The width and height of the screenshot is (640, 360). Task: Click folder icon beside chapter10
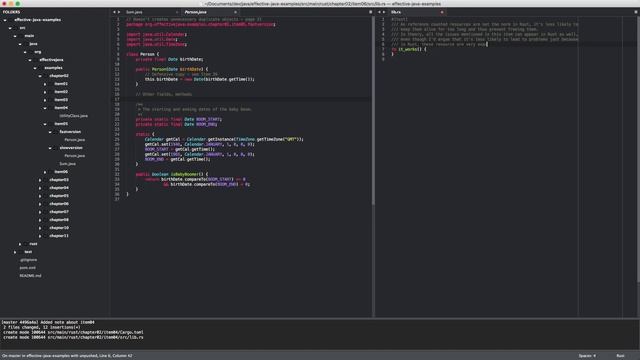tap(46, 228)
